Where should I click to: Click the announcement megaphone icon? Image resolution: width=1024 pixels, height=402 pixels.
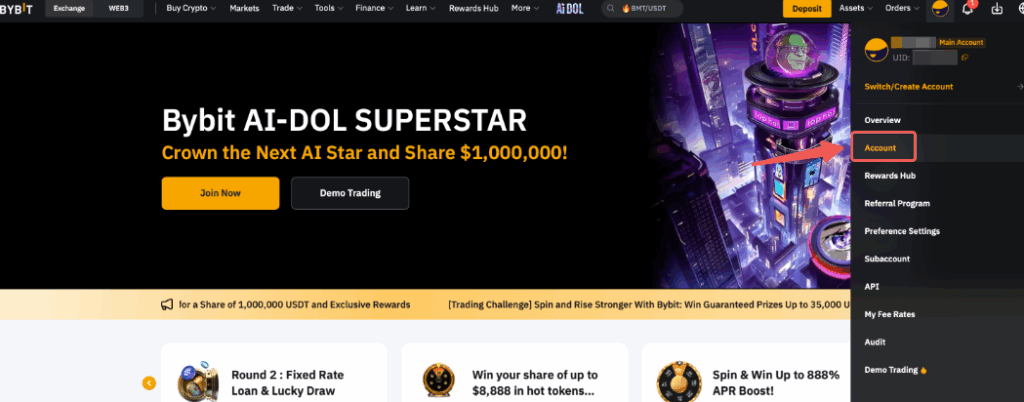(167, 305)
